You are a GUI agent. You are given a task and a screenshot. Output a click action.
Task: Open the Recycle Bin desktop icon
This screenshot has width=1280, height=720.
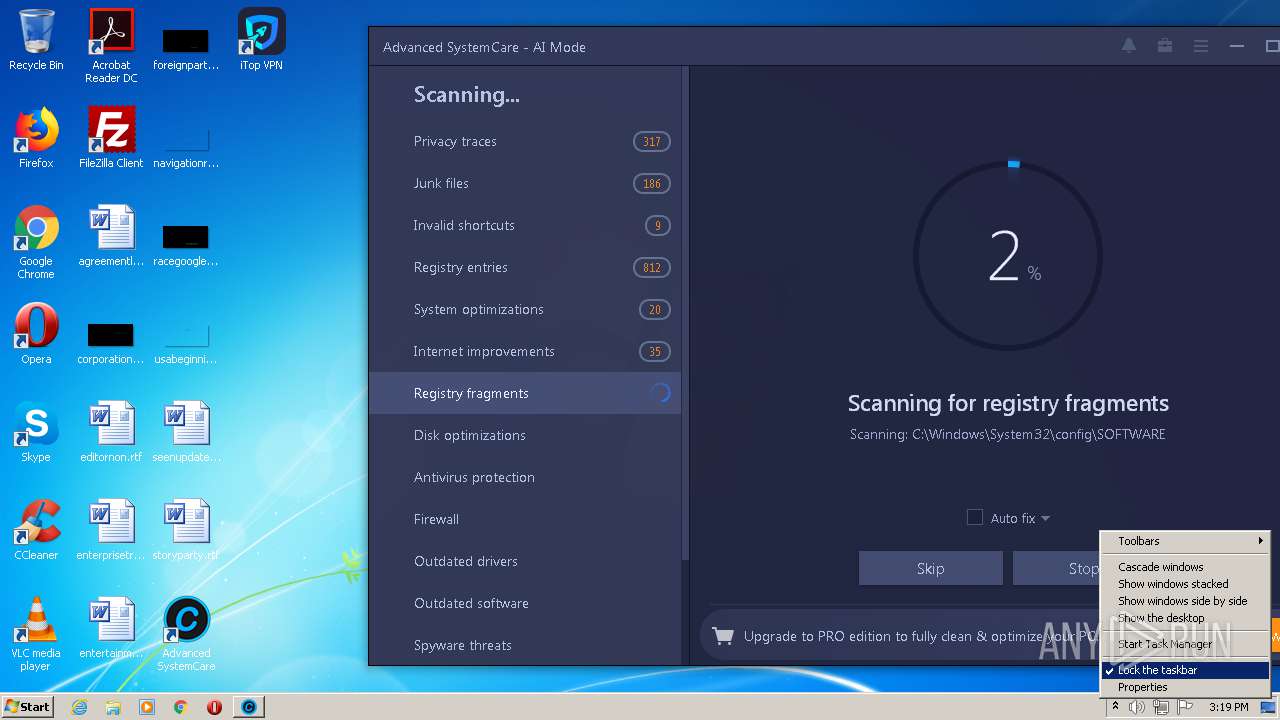coord(36,40)
